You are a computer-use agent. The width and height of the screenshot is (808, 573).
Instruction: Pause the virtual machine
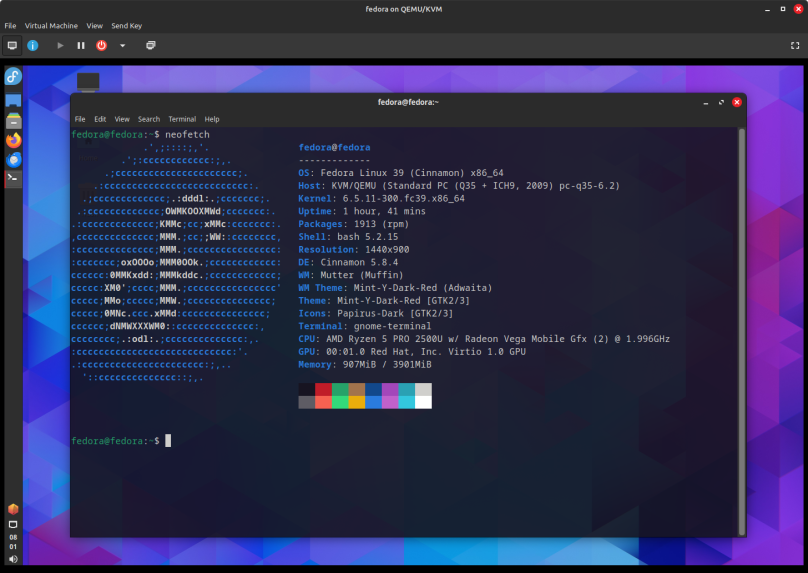[x=81, y=45]
